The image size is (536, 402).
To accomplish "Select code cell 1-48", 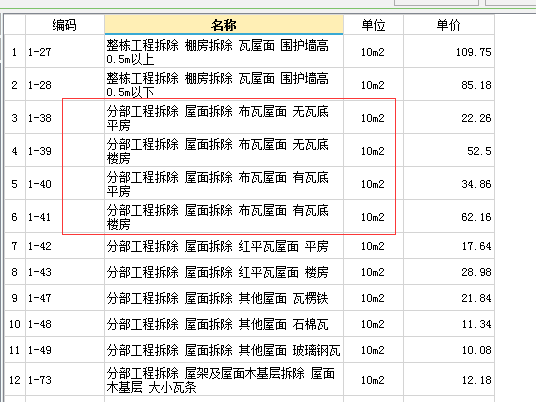I will click(x=65, y=324).
